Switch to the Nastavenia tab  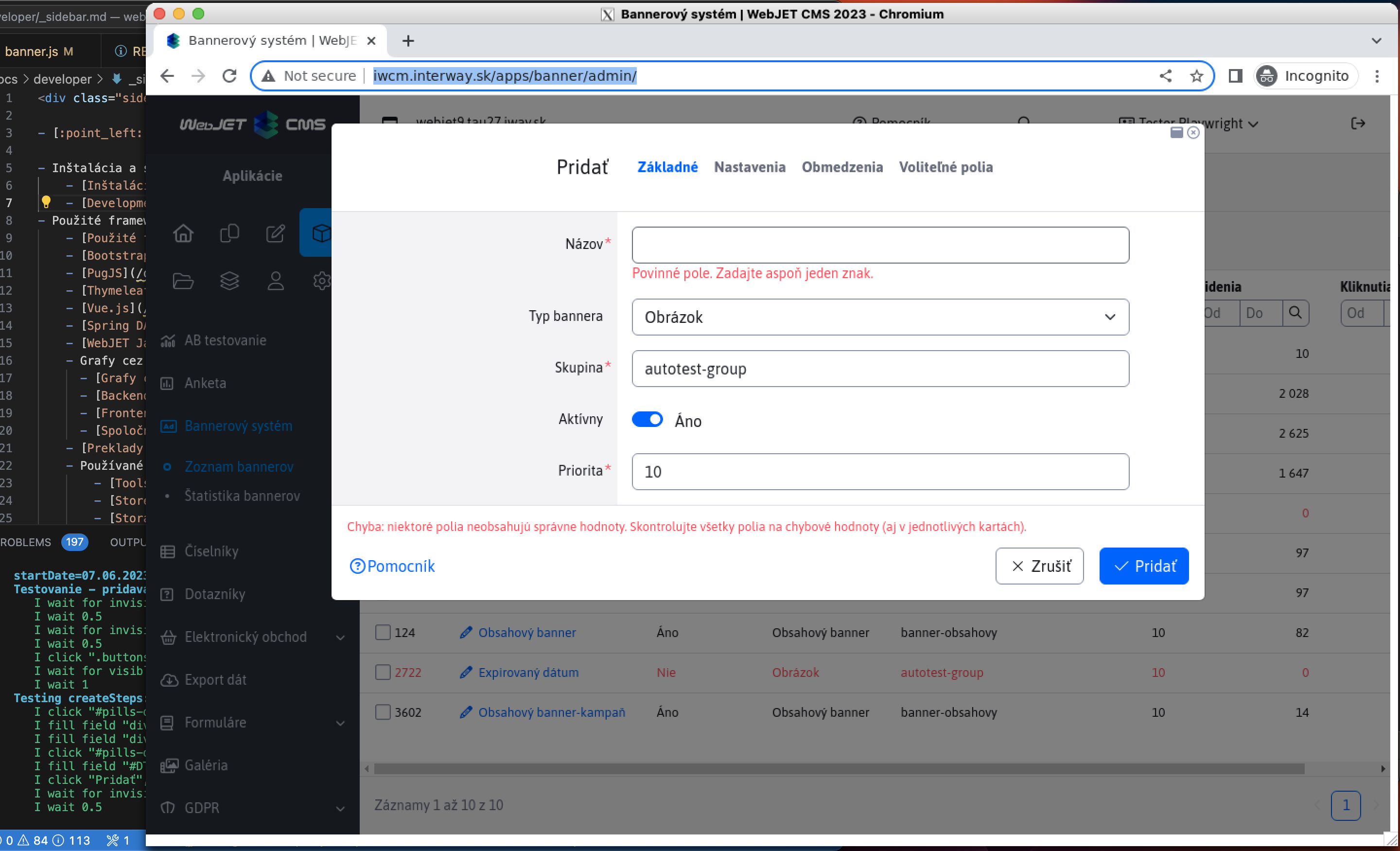tap(750, 167)
